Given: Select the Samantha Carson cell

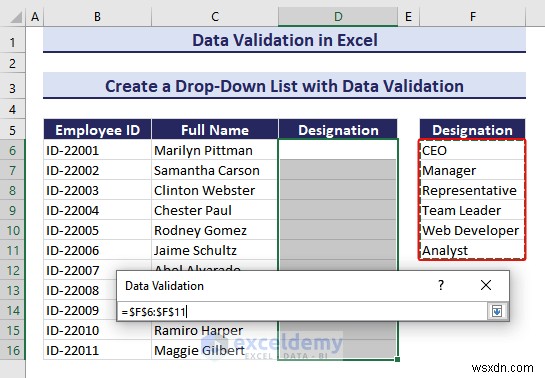Looking at the screenshot, I should coord(215,170).
